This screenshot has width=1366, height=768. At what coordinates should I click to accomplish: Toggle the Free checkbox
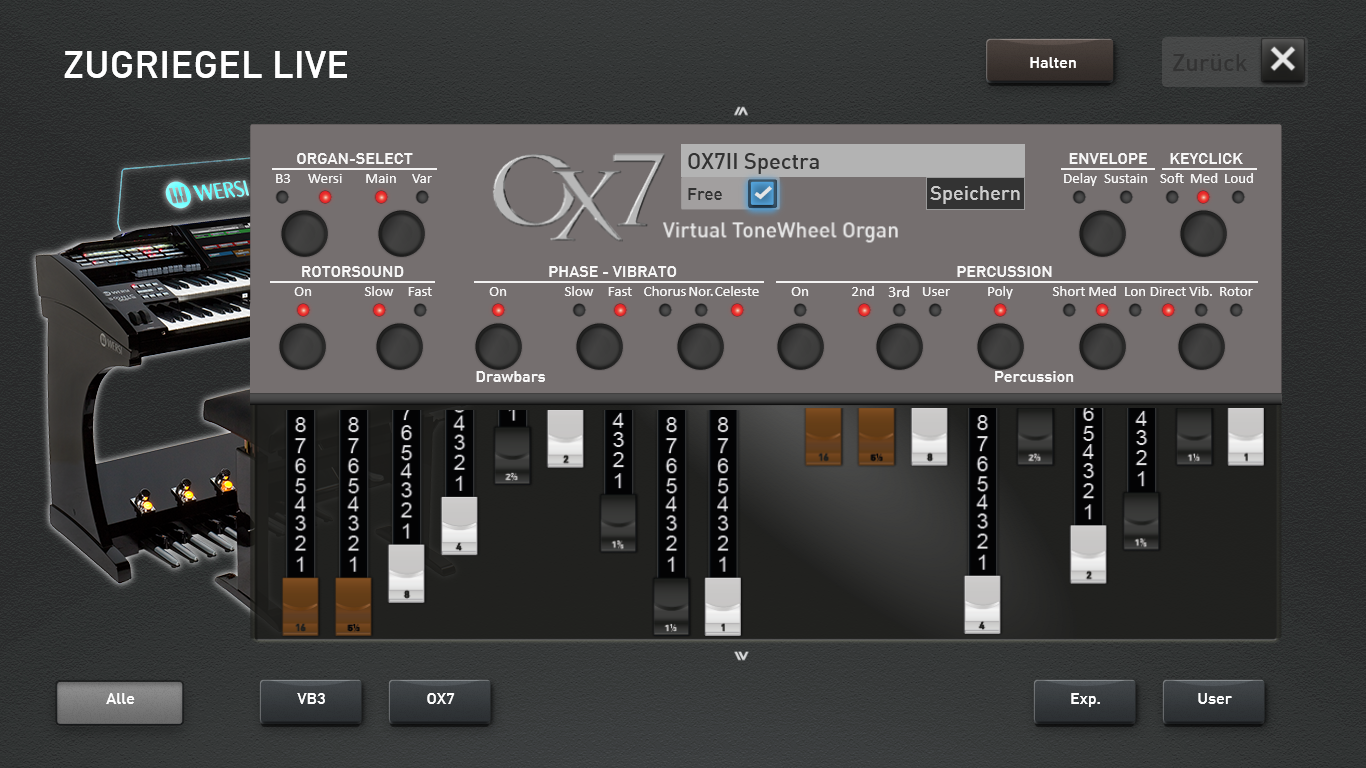(763, 194)
